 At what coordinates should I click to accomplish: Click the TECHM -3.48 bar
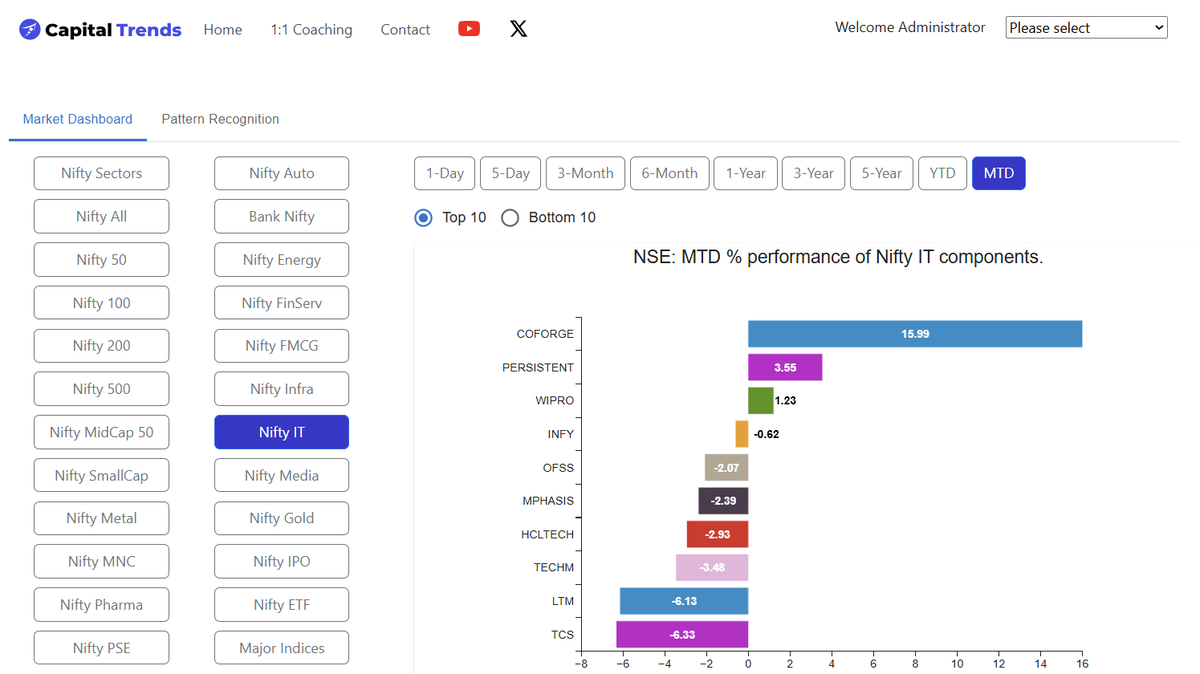[712, 568]
